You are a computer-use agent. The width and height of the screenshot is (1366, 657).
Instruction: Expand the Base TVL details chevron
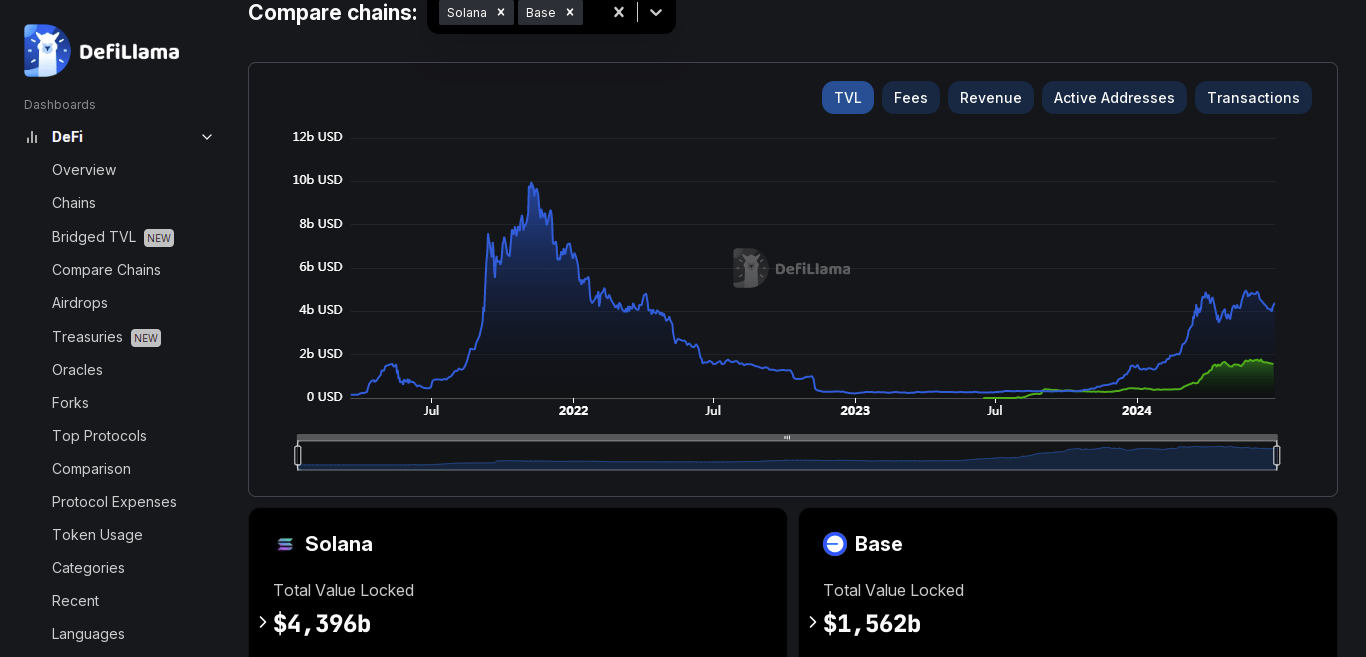(x=813, y=622)
